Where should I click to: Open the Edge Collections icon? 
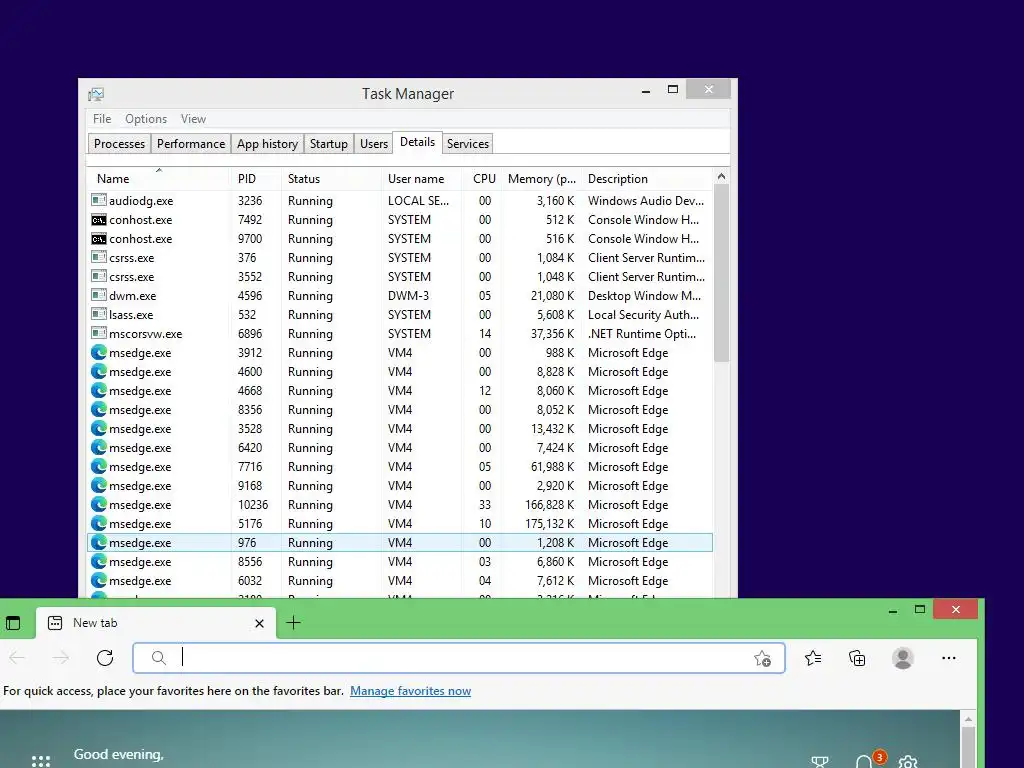857,658
